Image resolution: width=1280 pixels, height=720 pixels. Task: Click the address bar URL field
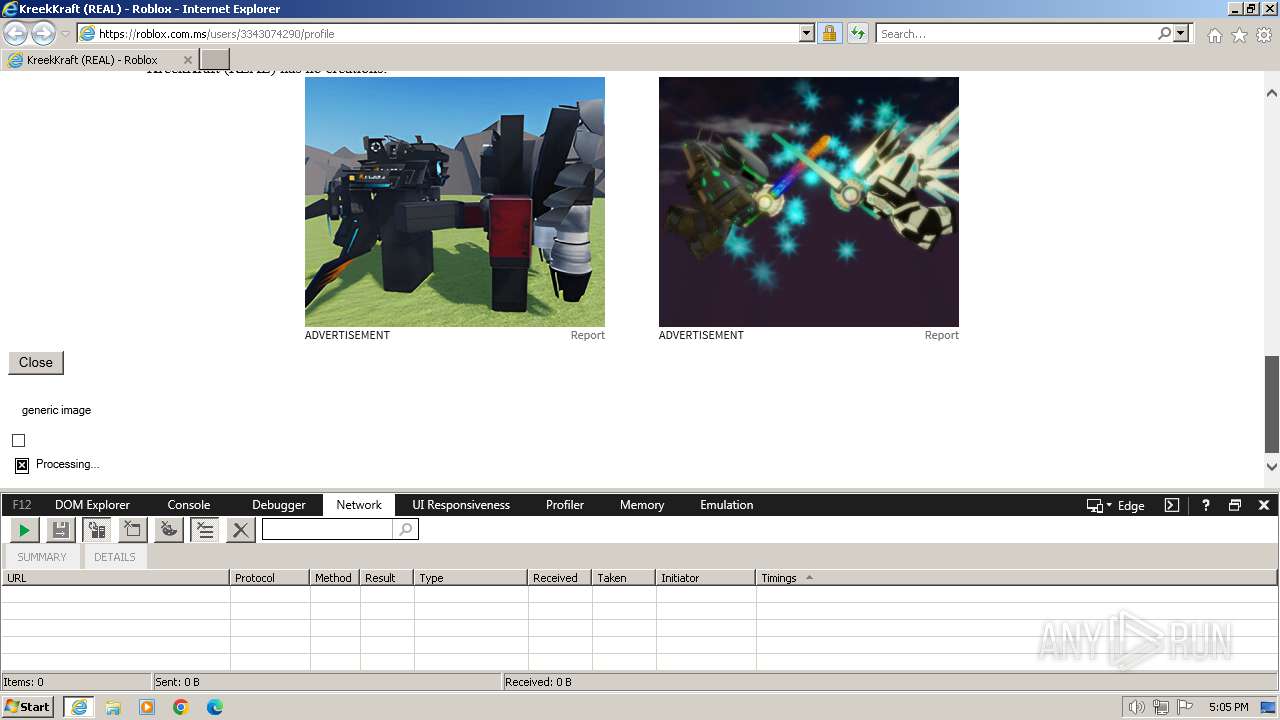[x=448, y=33]
